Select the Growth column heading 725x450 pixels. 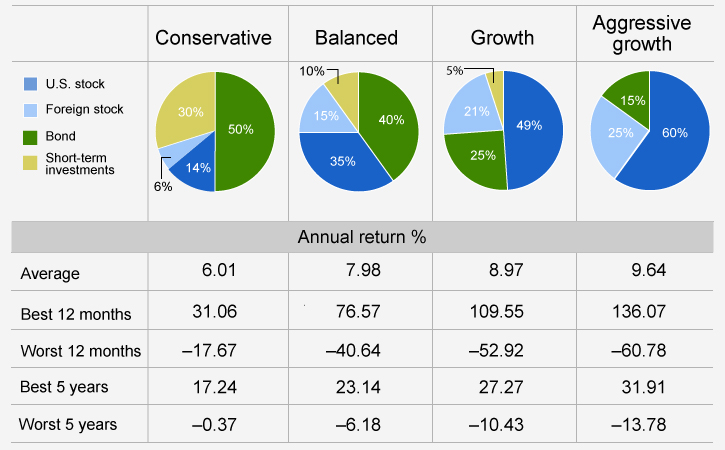[502, 38]
